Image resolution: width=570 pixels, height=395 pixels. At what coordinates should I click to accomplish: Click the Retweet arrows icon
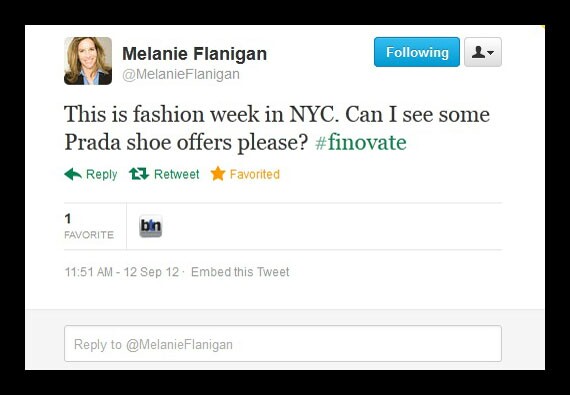(x=139, y=174)
